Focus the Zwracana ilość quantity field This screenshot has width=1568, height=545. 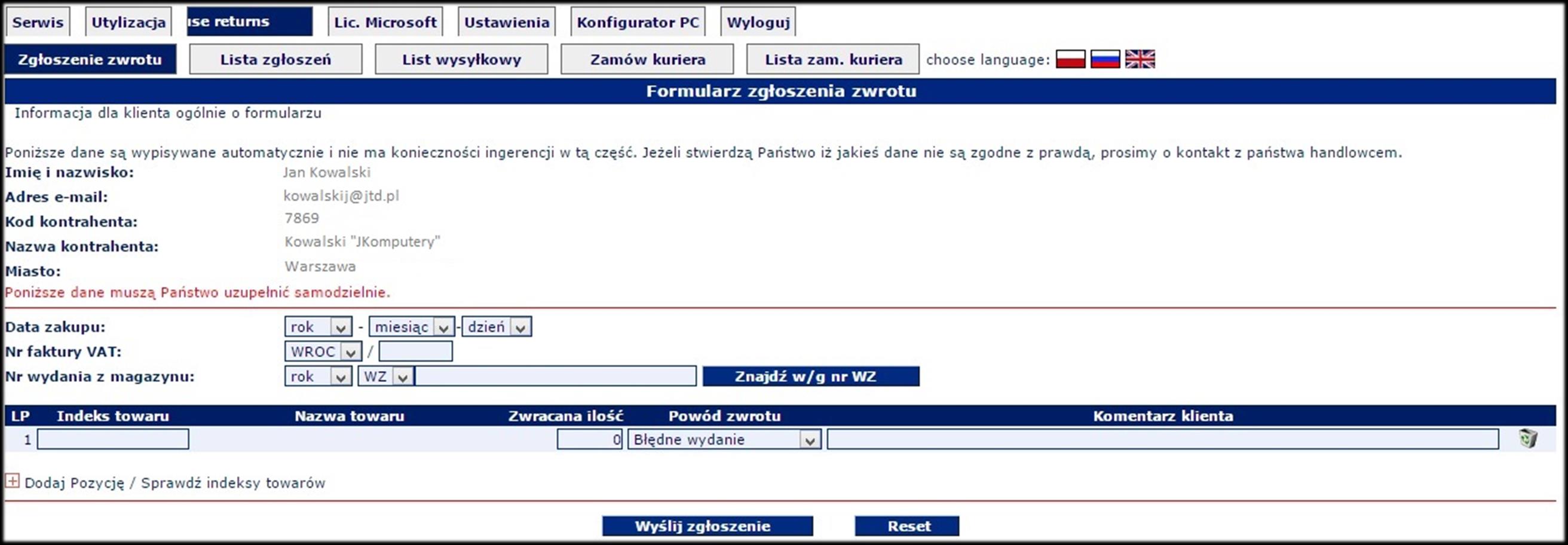point(589,439)
